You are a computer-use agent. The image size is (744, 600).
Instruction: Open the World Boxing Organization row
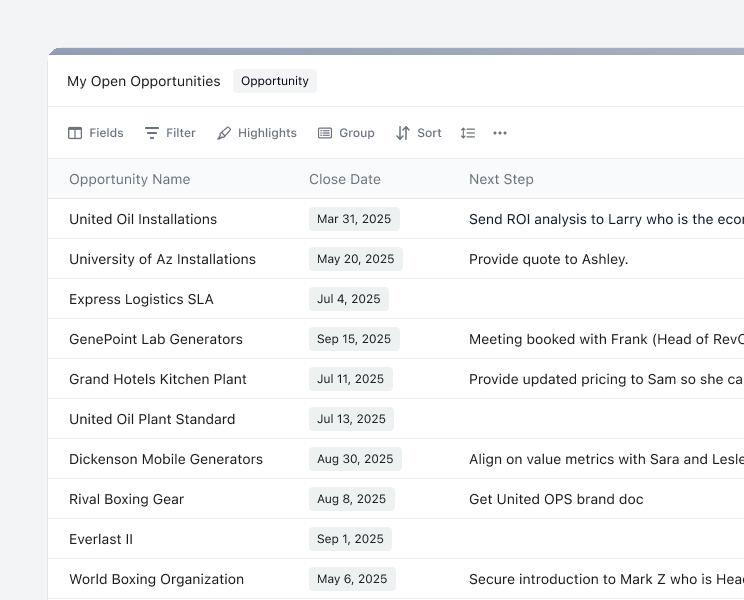tap(157, 579)
